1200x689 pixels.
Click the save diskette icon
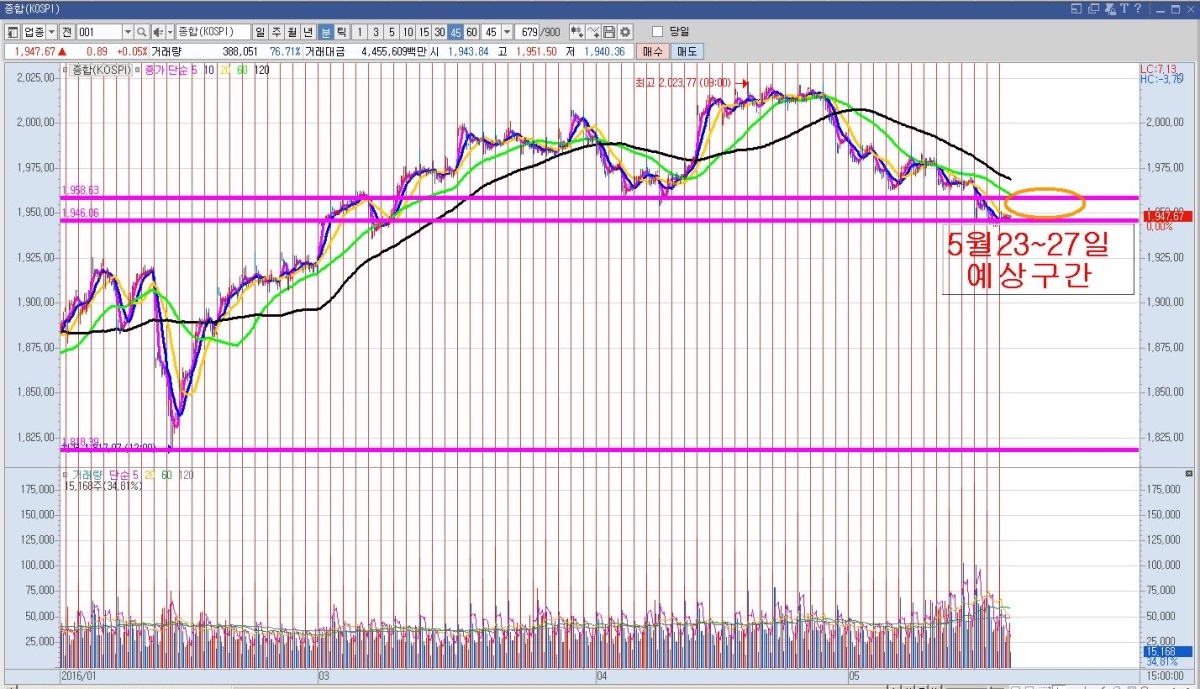click(x=609, y=32)
